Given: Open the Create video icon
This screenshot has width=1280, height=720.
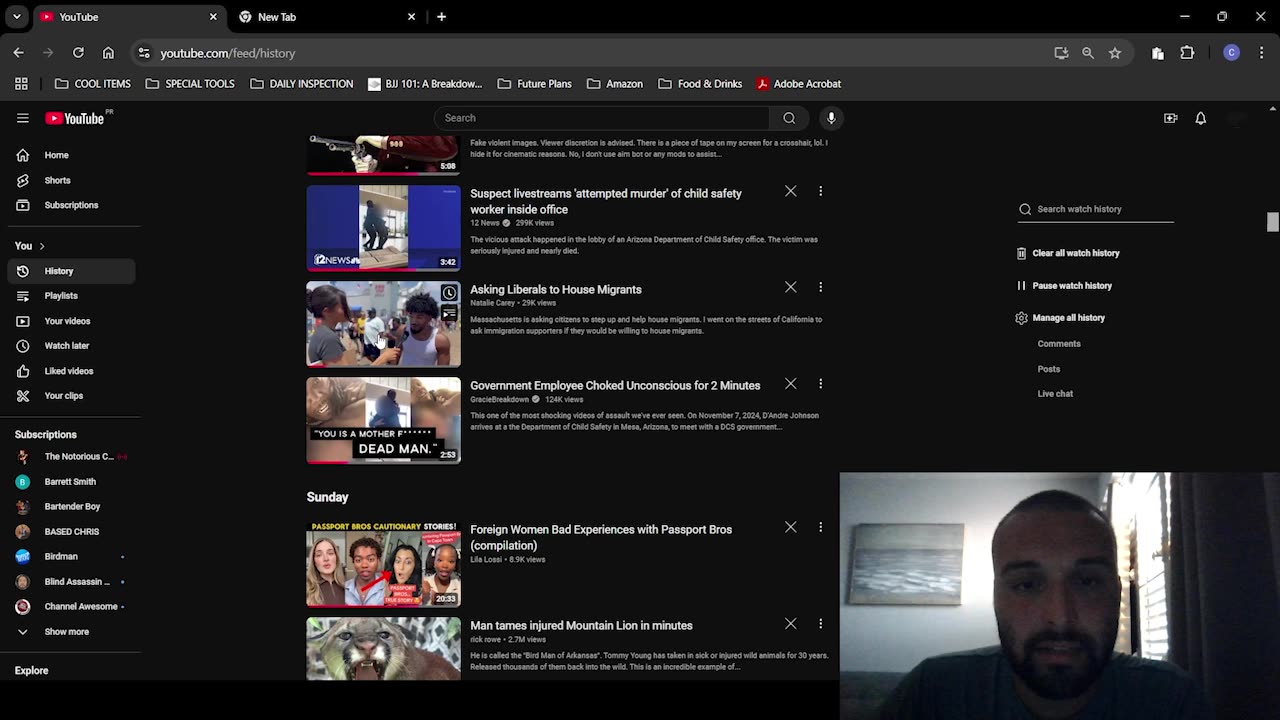Looking at the screenshot, I should point(1170,118).
